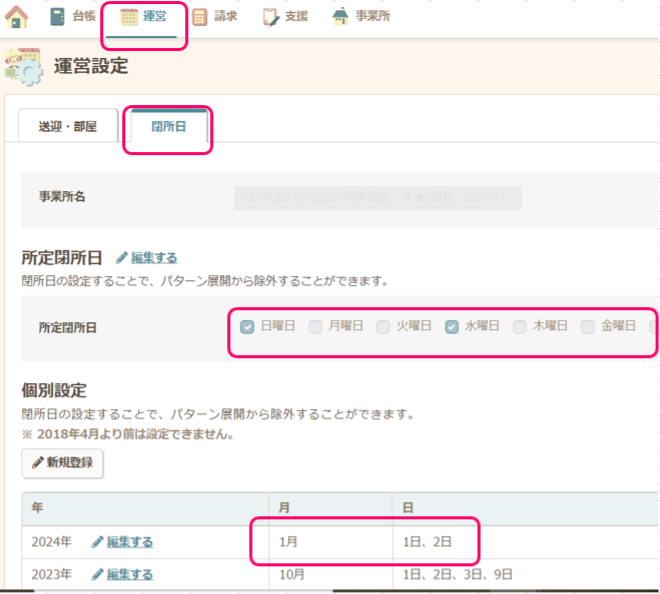Screen dimensions: 660x594
Task: Switch to the 送迎・部屋 tab
Action: click(68, 128)
